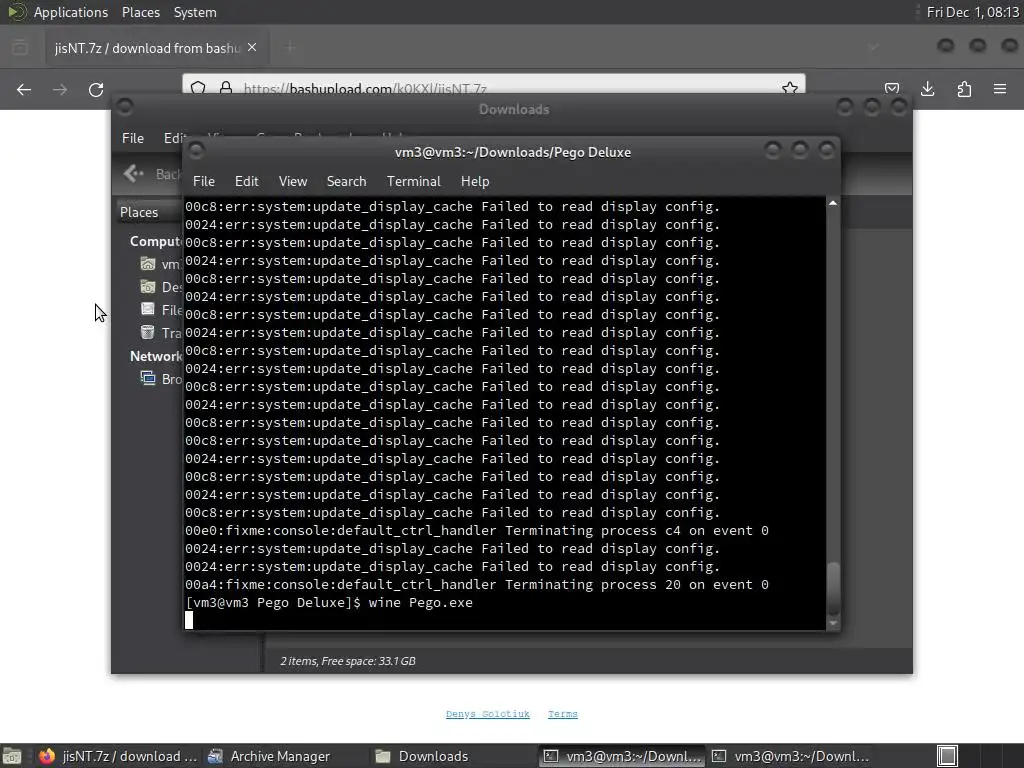
Task: Click the padlock icon in the address bar
Action: 226,88
